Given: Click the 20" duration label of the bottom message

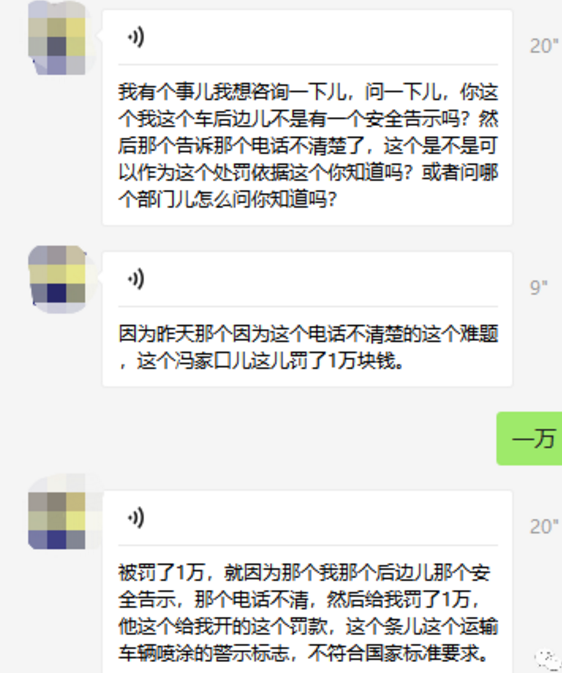Looking at the screenshot, I should coord(544,527).
